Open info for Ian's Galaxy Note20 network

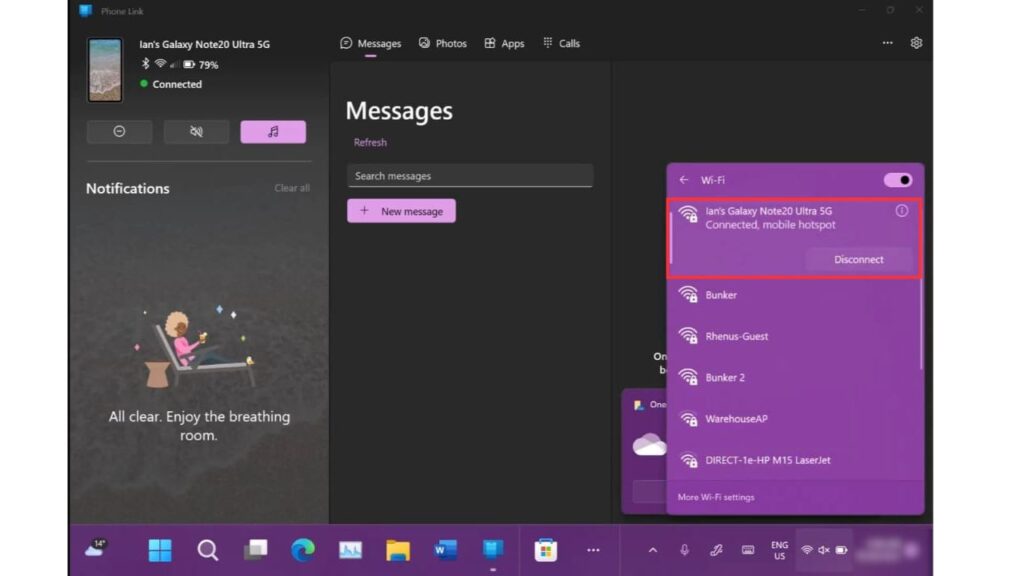(x=901, y=211)
